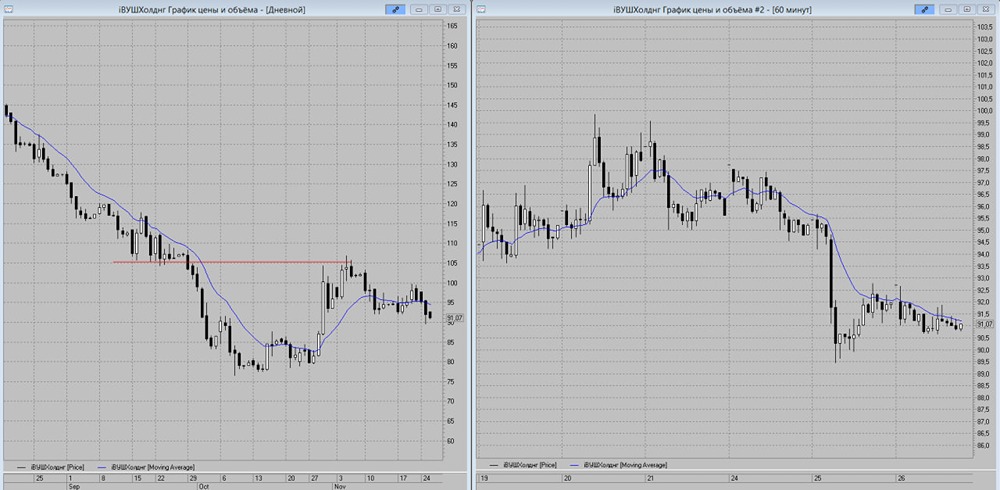This screenshot has height=490, width=1000.
Task: Click the 91,07 current price label on the daily chart
Action: [x=455, y=318]
